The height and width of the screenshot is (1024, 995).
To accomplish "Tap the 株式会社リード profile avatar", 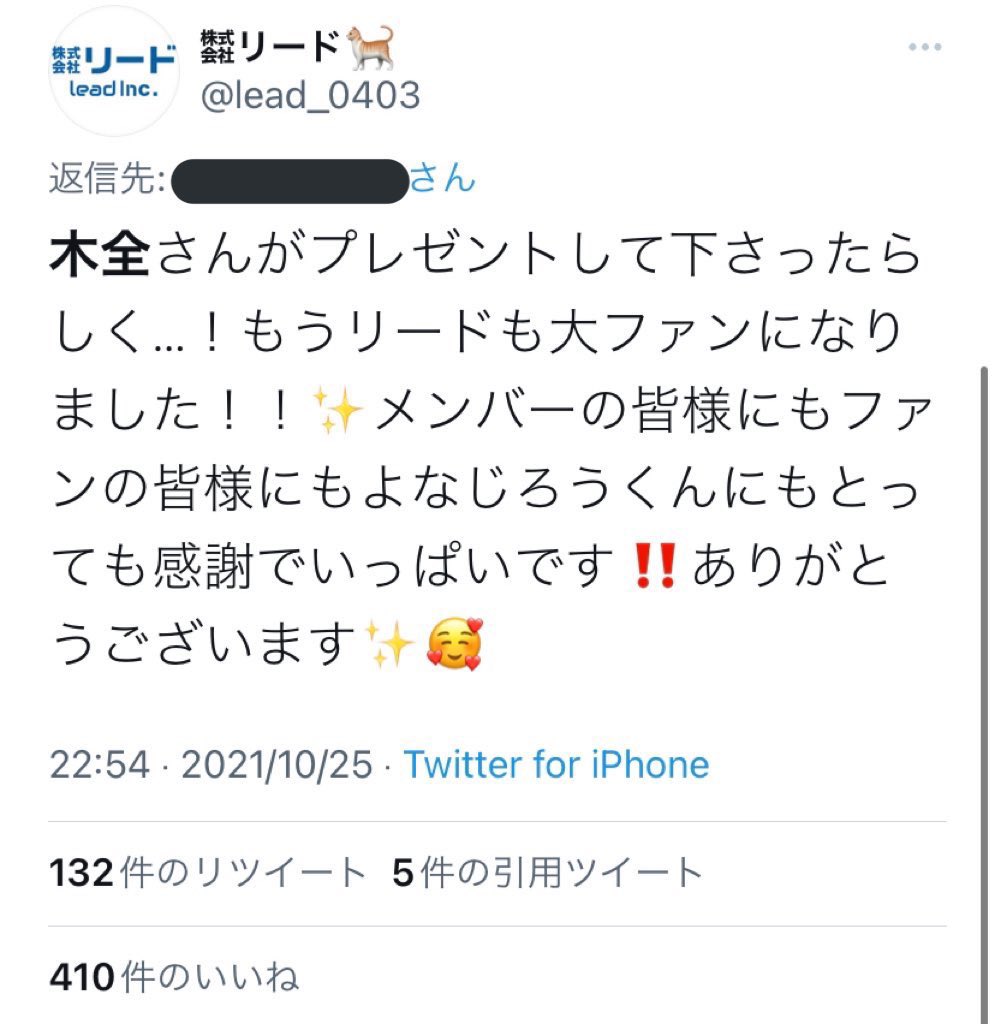I will pyautogui.click(x=114, y=71).
